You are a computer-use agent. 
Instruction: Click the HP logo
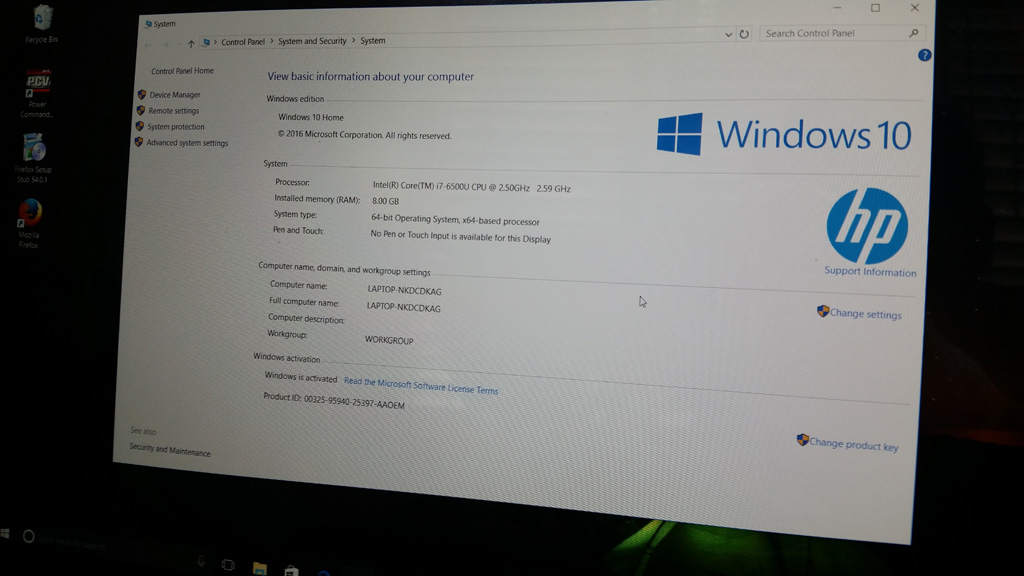867,226
